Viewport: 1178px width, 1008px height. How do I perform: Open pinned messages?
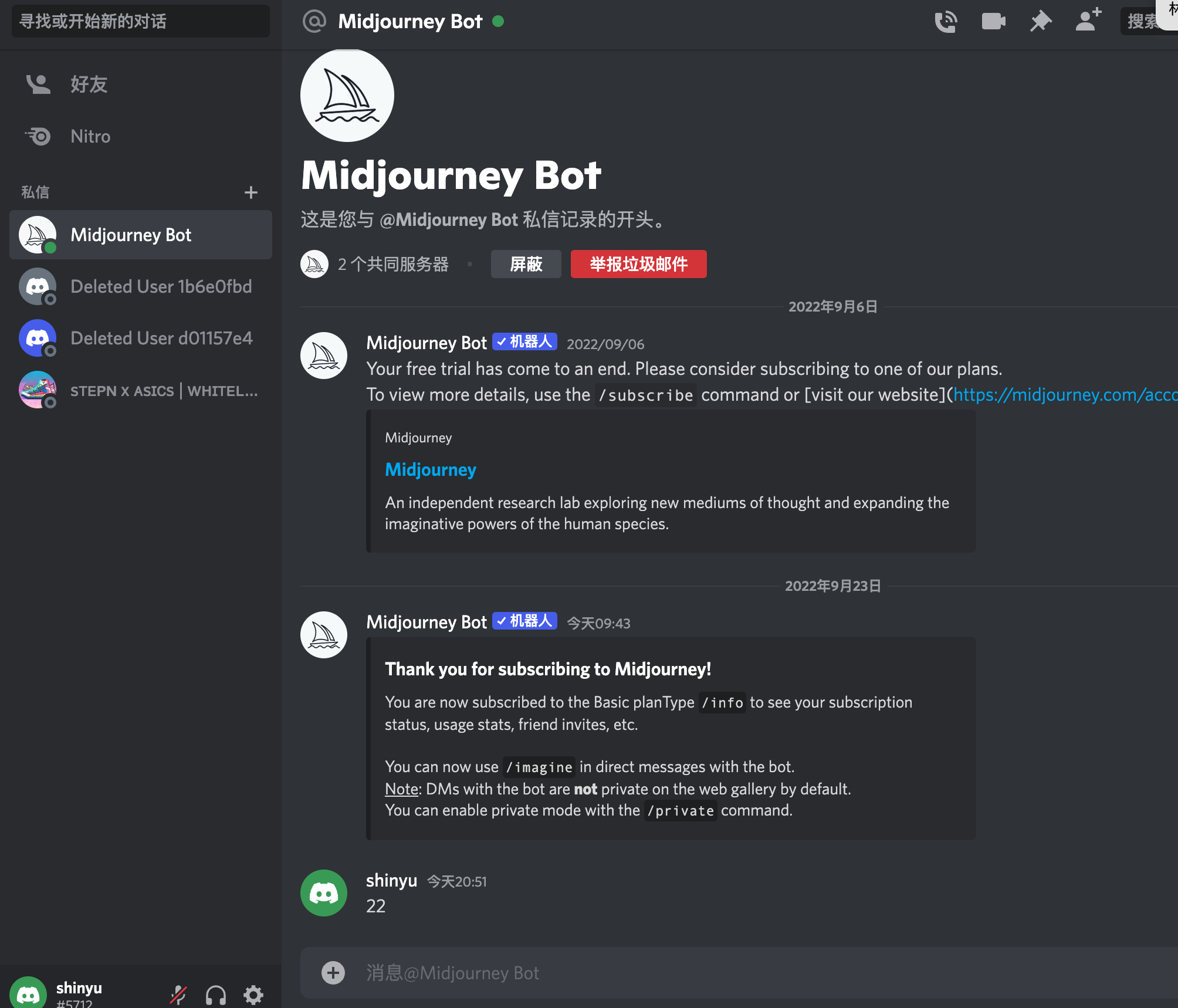click(1040, 22)
